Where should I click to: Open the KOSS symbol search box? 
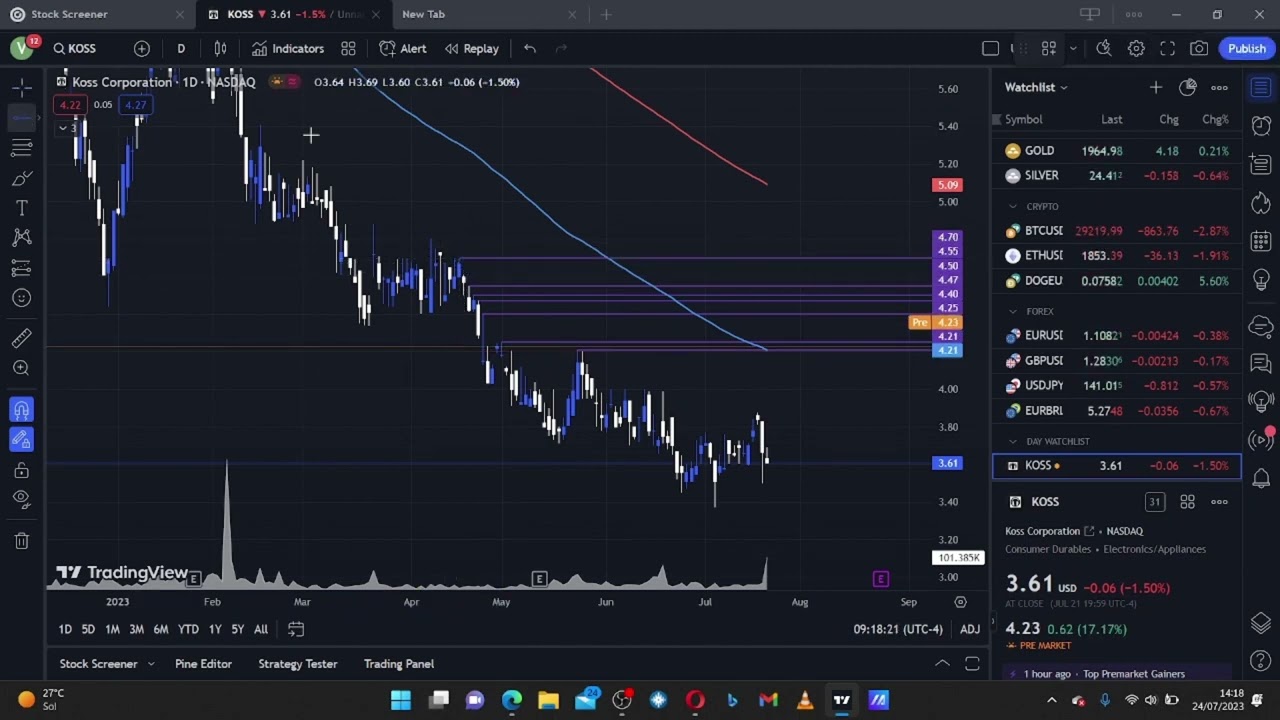75,48
